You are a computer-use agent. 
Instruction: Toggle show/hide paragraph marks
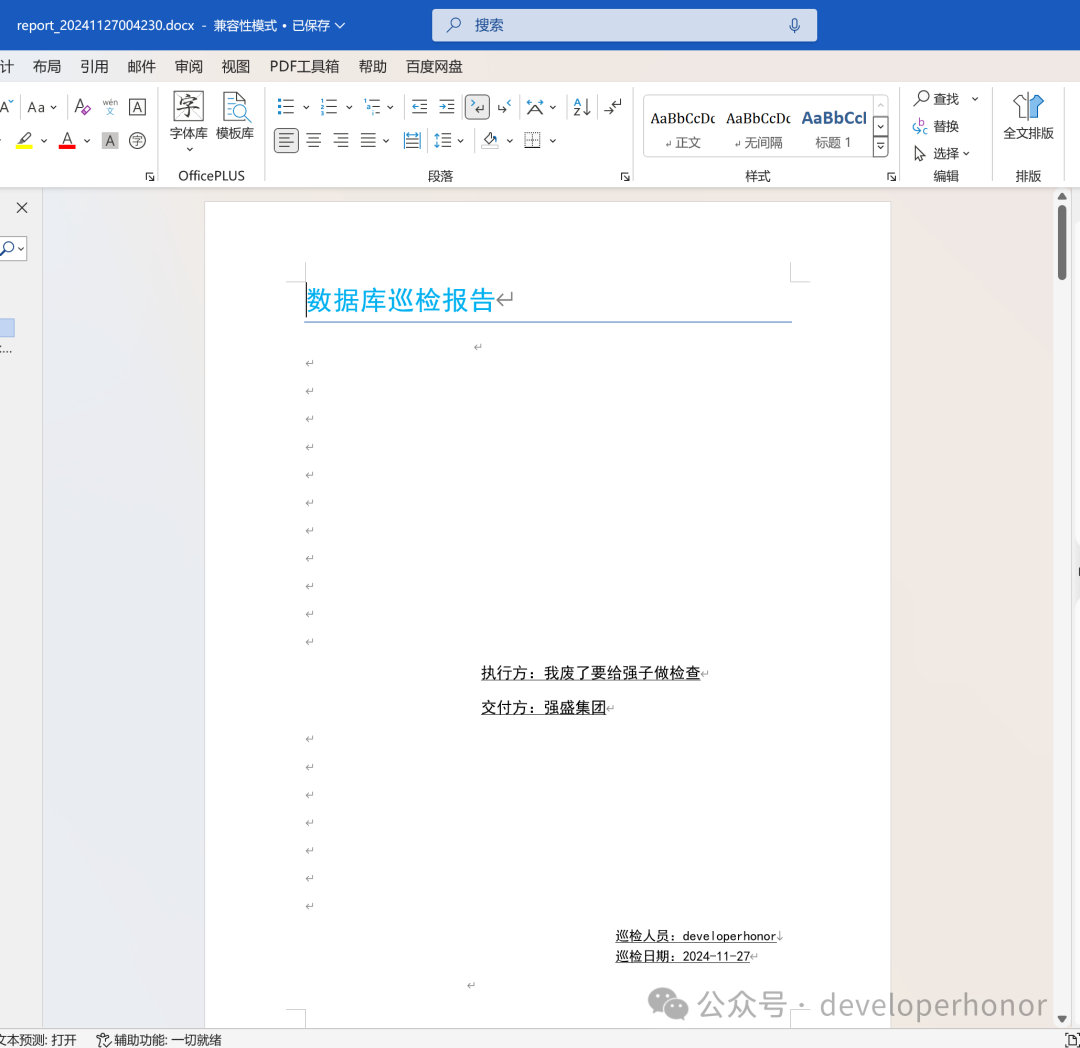coord(612,107)
